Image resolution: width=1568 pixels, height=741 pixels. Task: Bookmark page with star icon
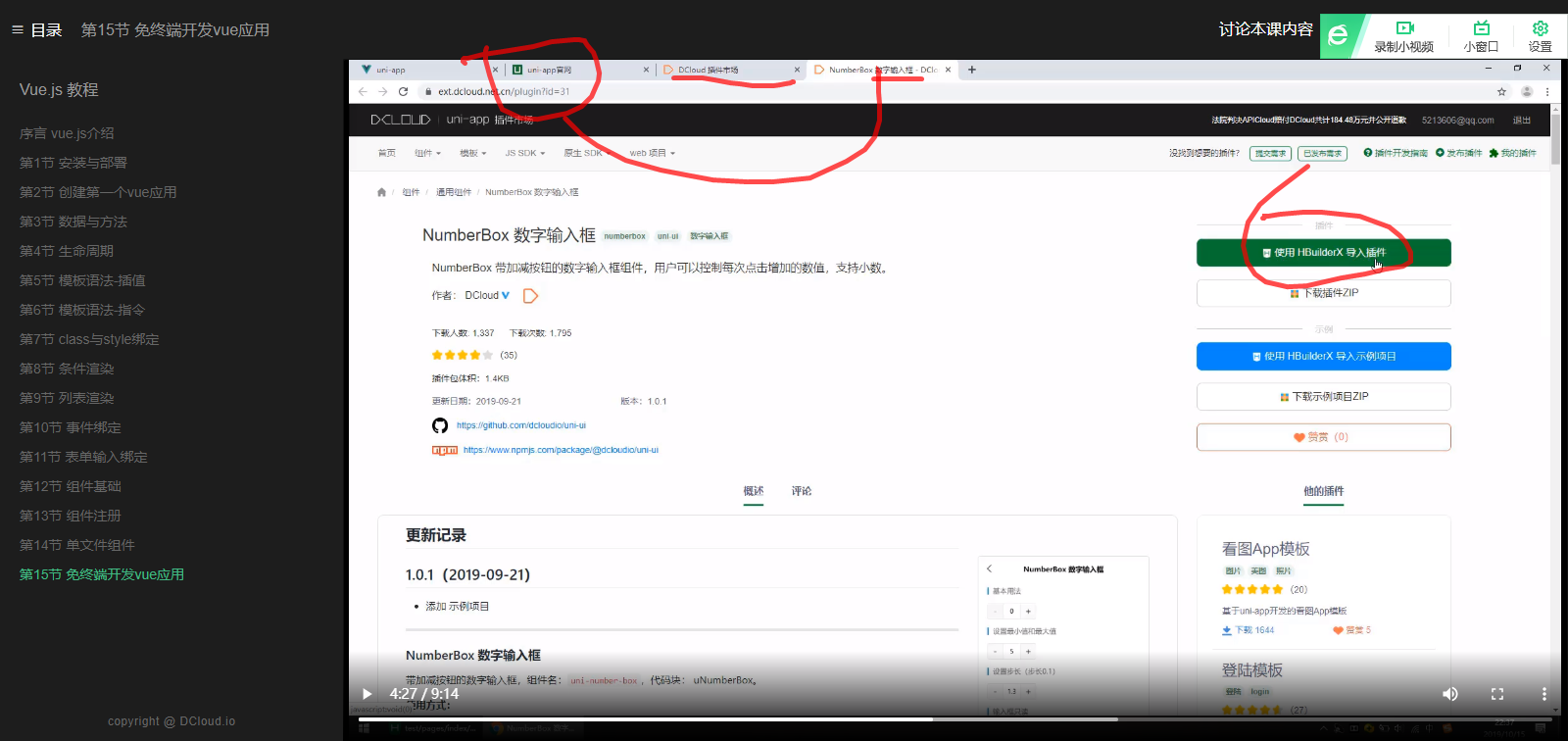pyautogui.click(x=1501, y=91)
